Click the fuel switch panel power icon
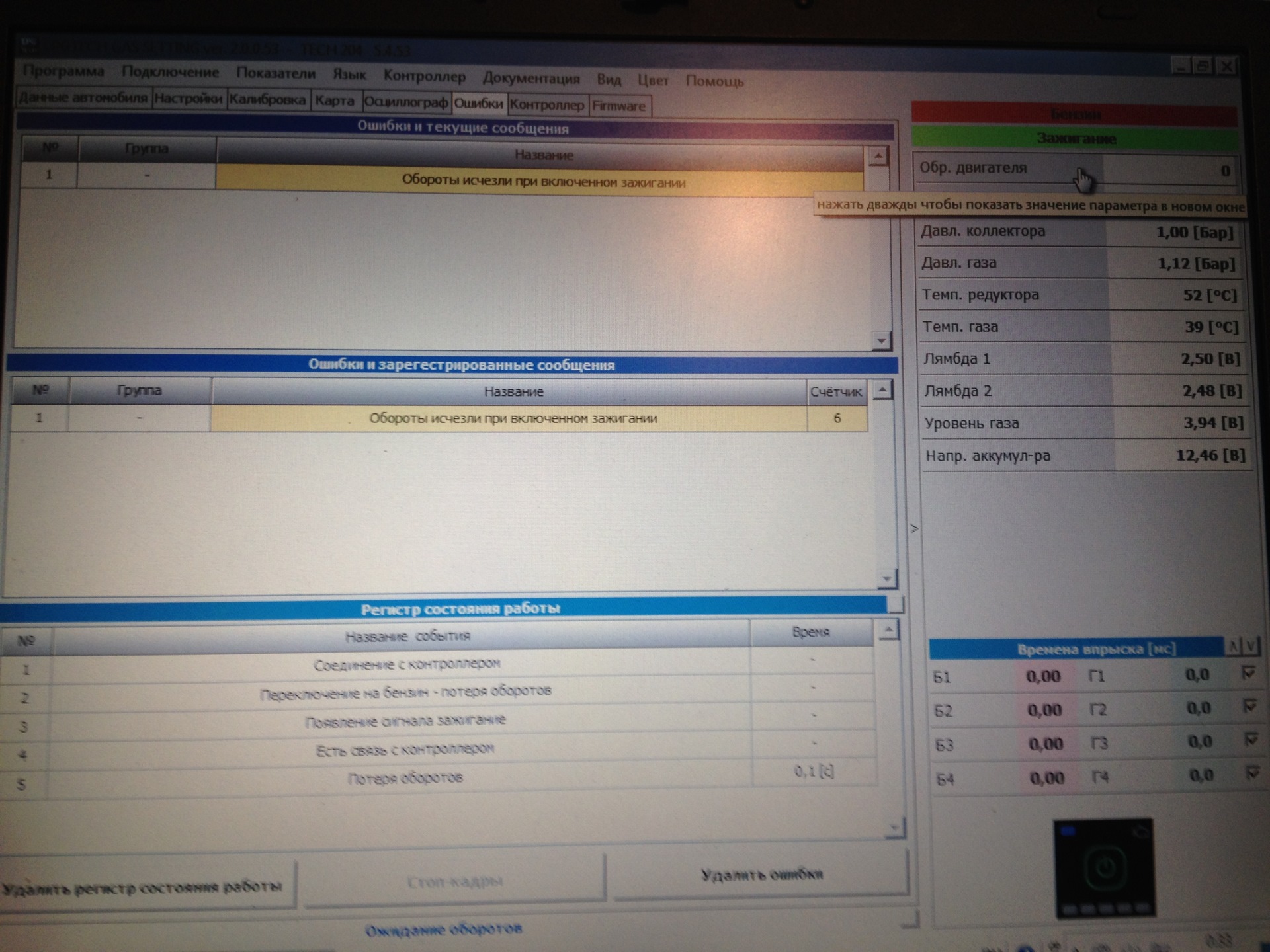The height and width of the screenshot is (952, 1270). click(x=1104, y=867)
